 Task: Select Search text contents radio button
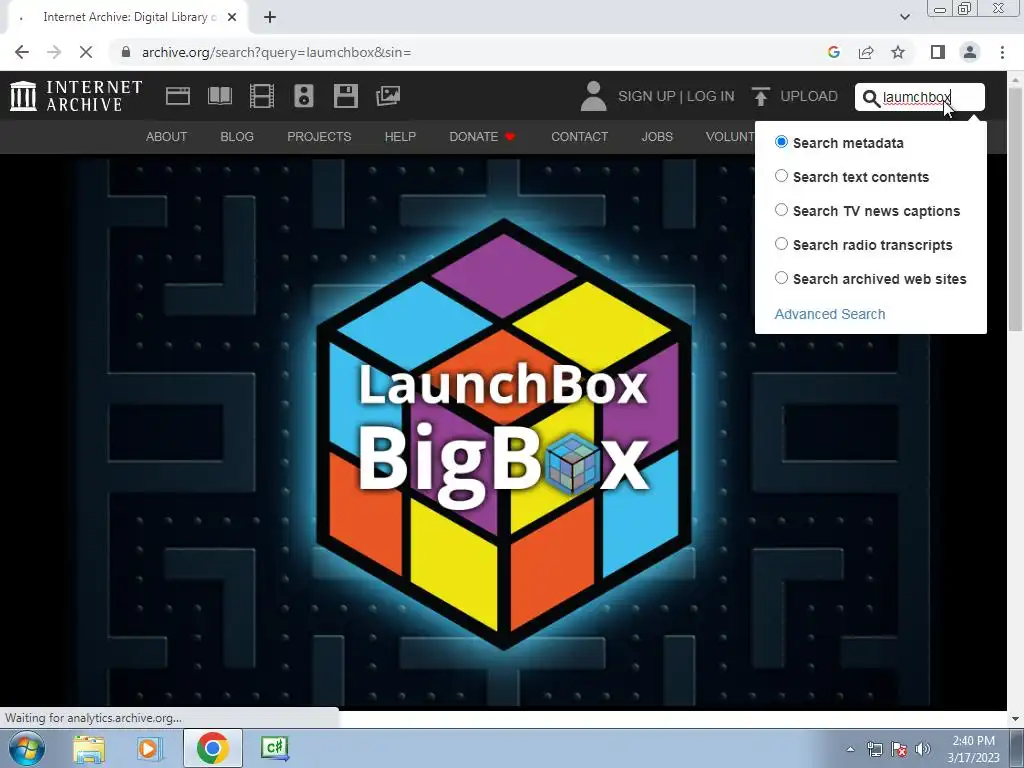(x=781, y=176)
